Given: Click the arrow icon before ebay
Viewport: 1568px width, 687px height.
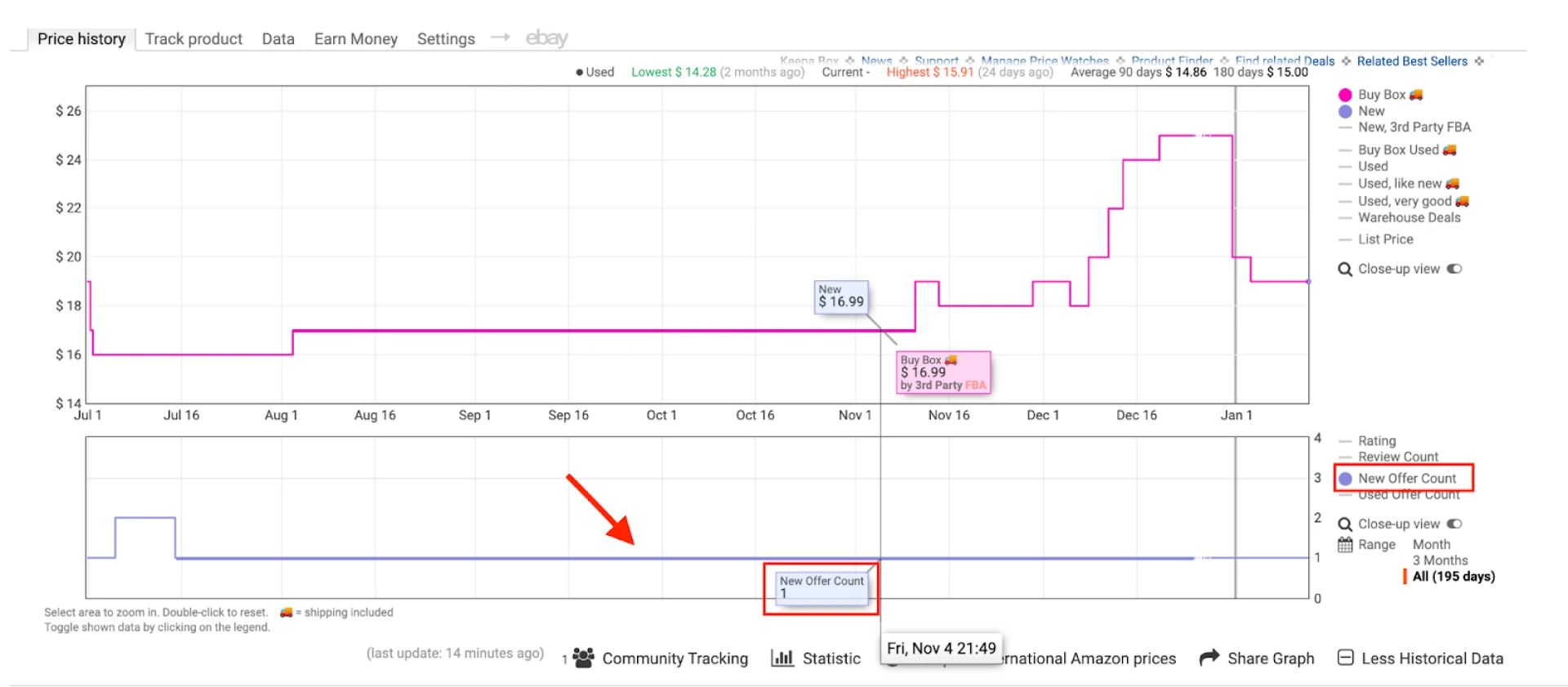Looking at the screenshot, I should click(x=500, y=37).
